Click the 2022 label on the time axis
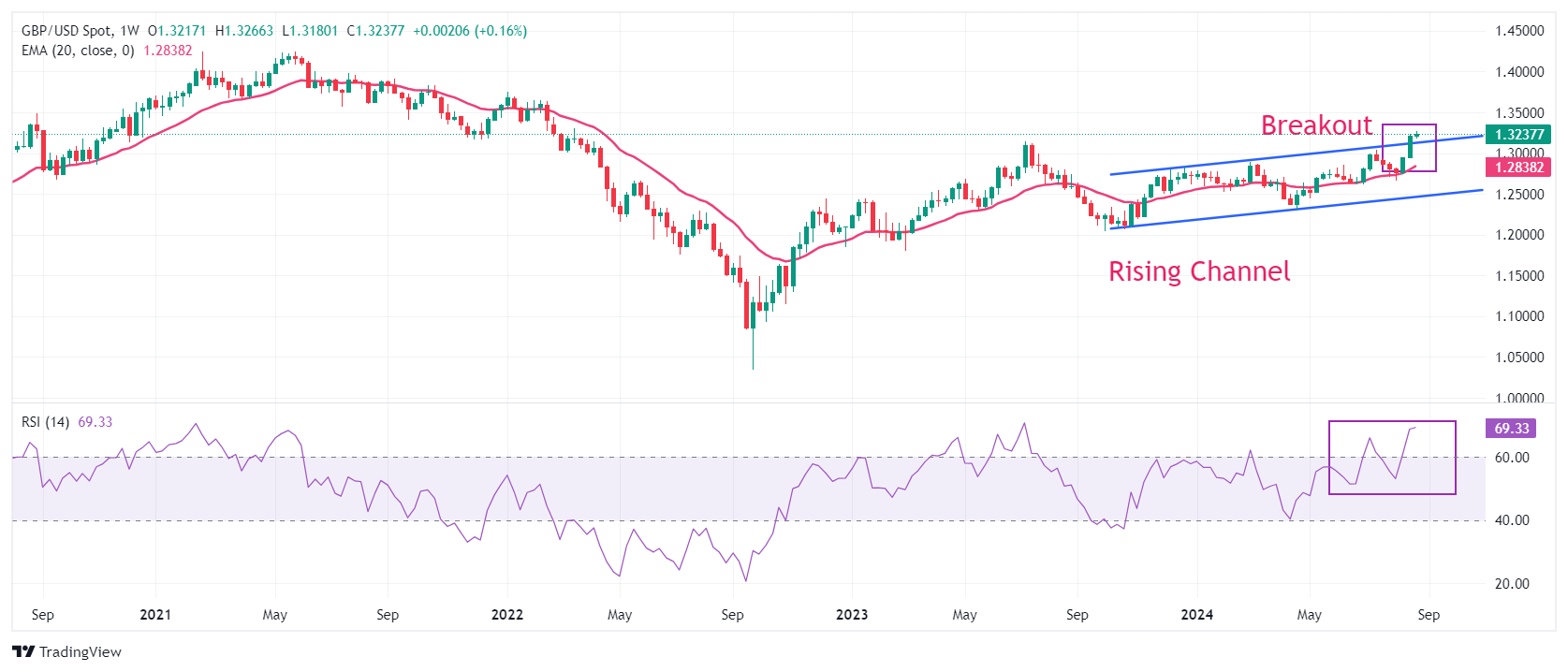Viewport: 1568px width, 672px height. coord(506,615)
